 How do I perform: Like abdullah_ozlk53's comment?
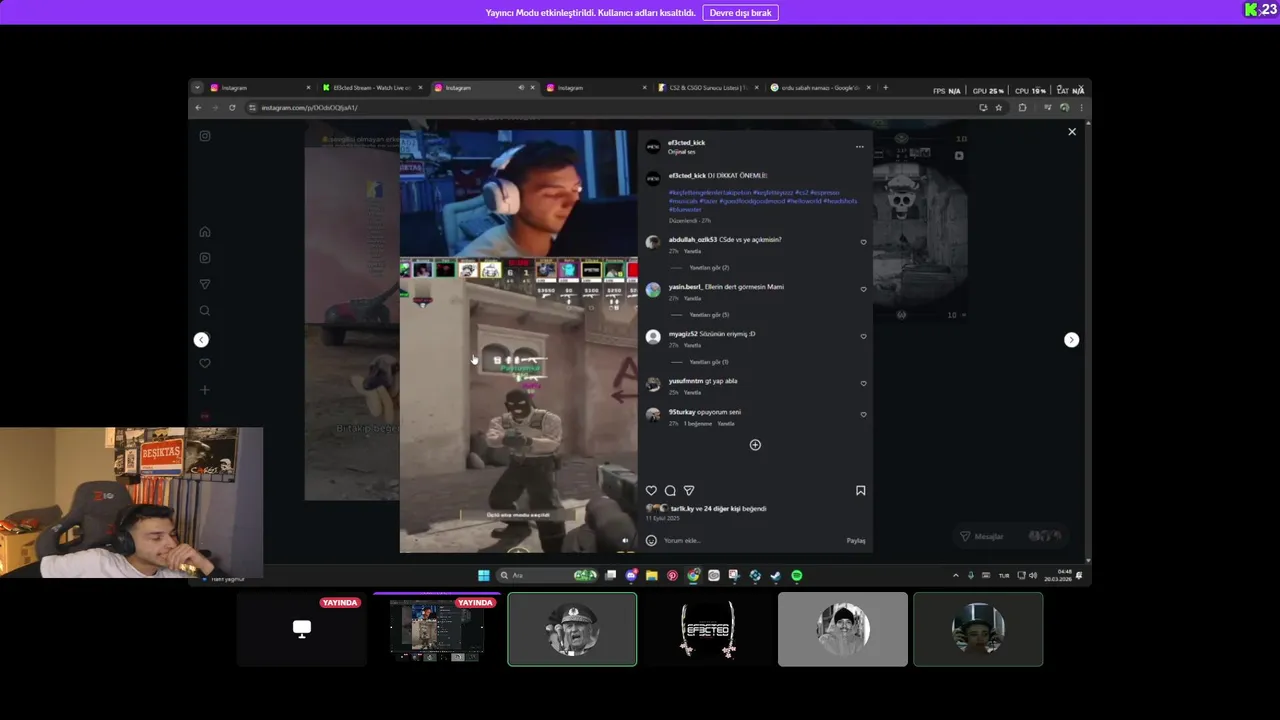[x=863, y=242]
